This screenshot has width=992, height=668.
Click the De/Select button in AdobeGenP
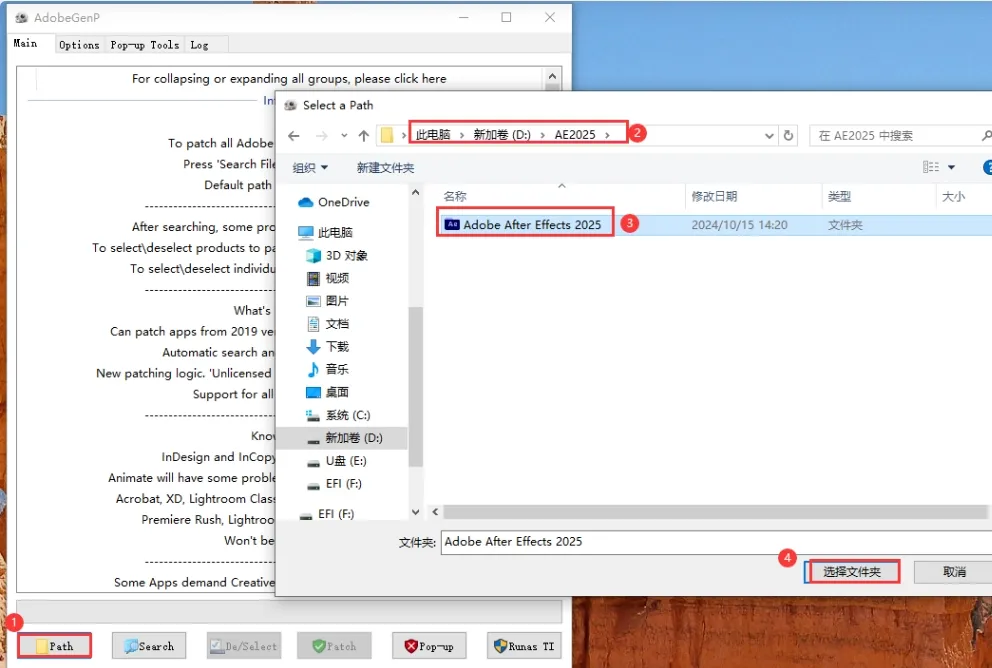(x=244, y=645)
